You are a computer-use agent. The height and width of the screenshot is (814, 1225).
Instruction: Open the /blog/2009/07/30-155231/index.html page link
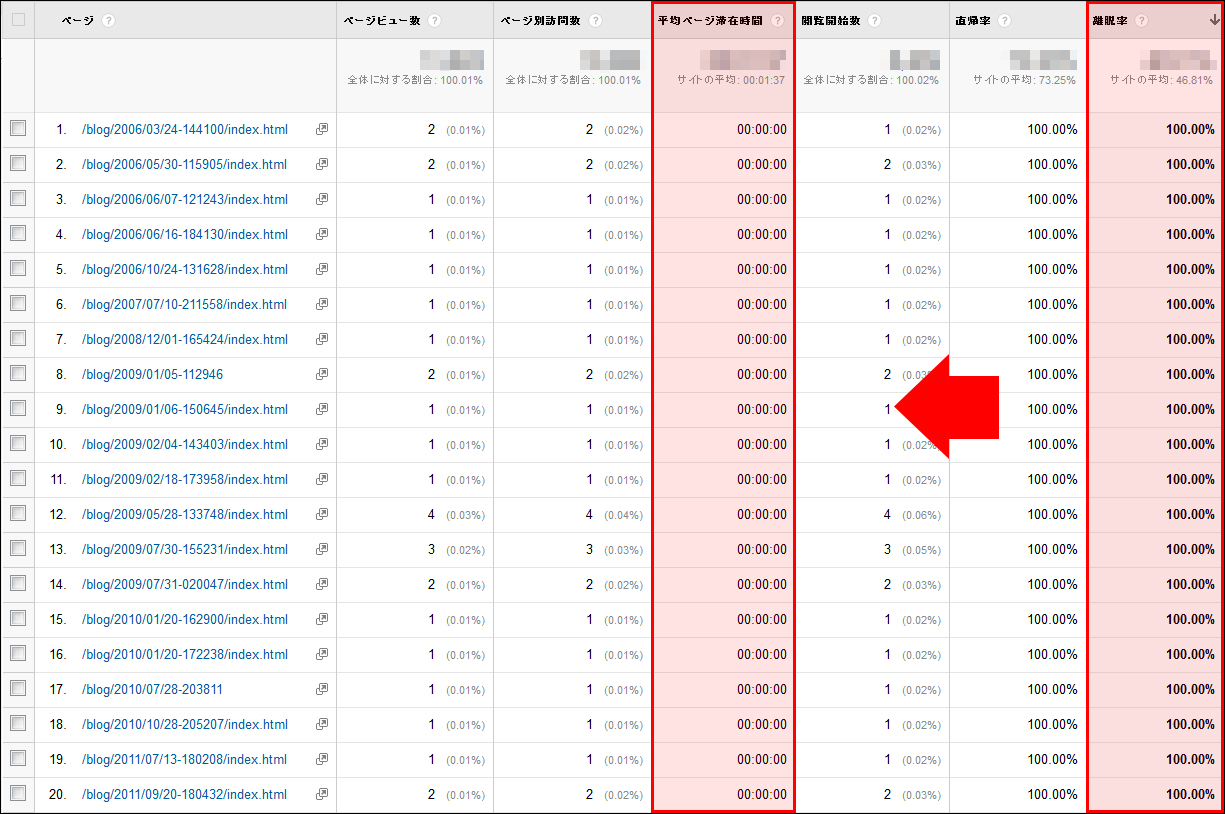click(x=185, y=549)
